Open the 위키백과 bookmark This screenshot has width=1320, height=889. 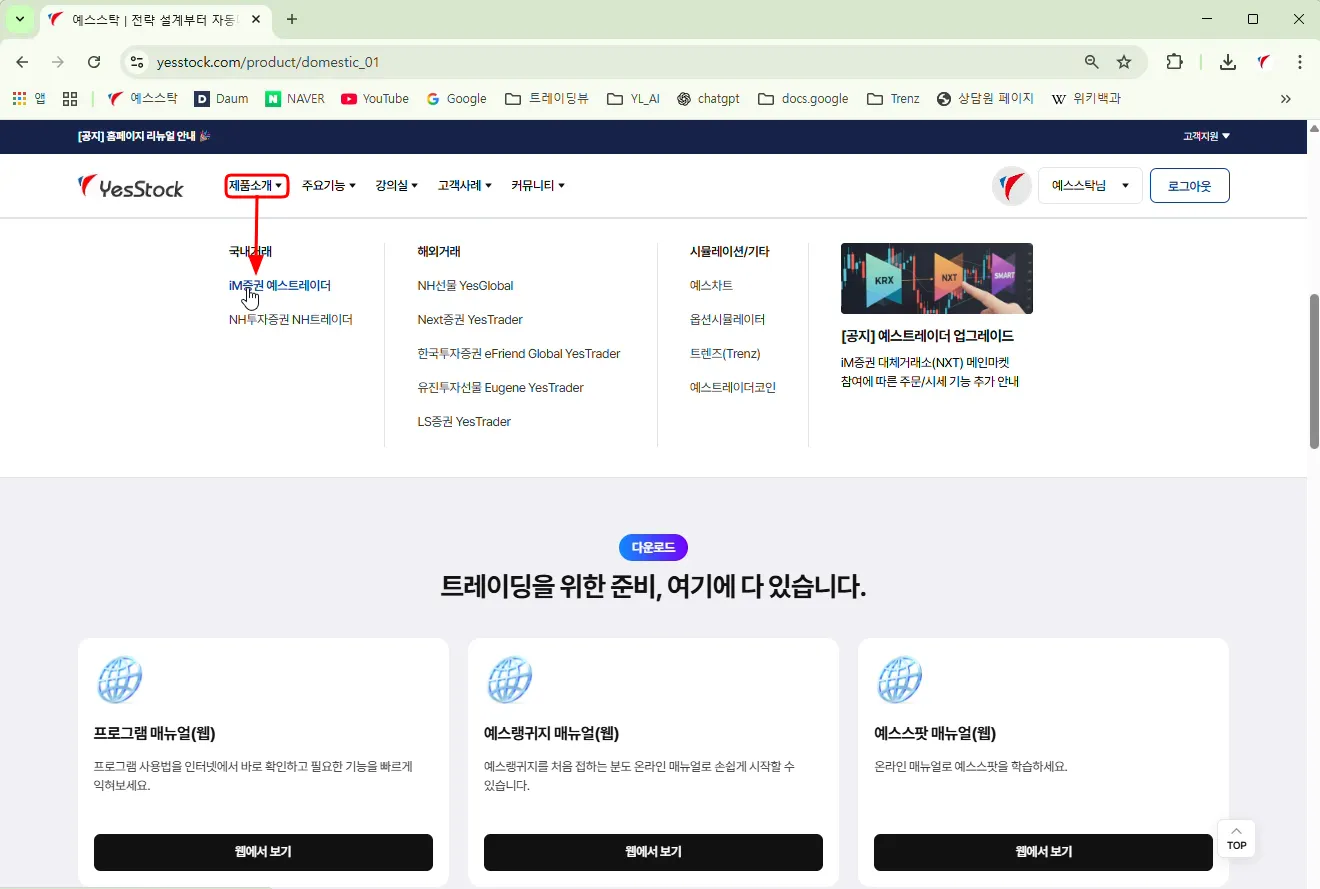(x=1086, y=99)
